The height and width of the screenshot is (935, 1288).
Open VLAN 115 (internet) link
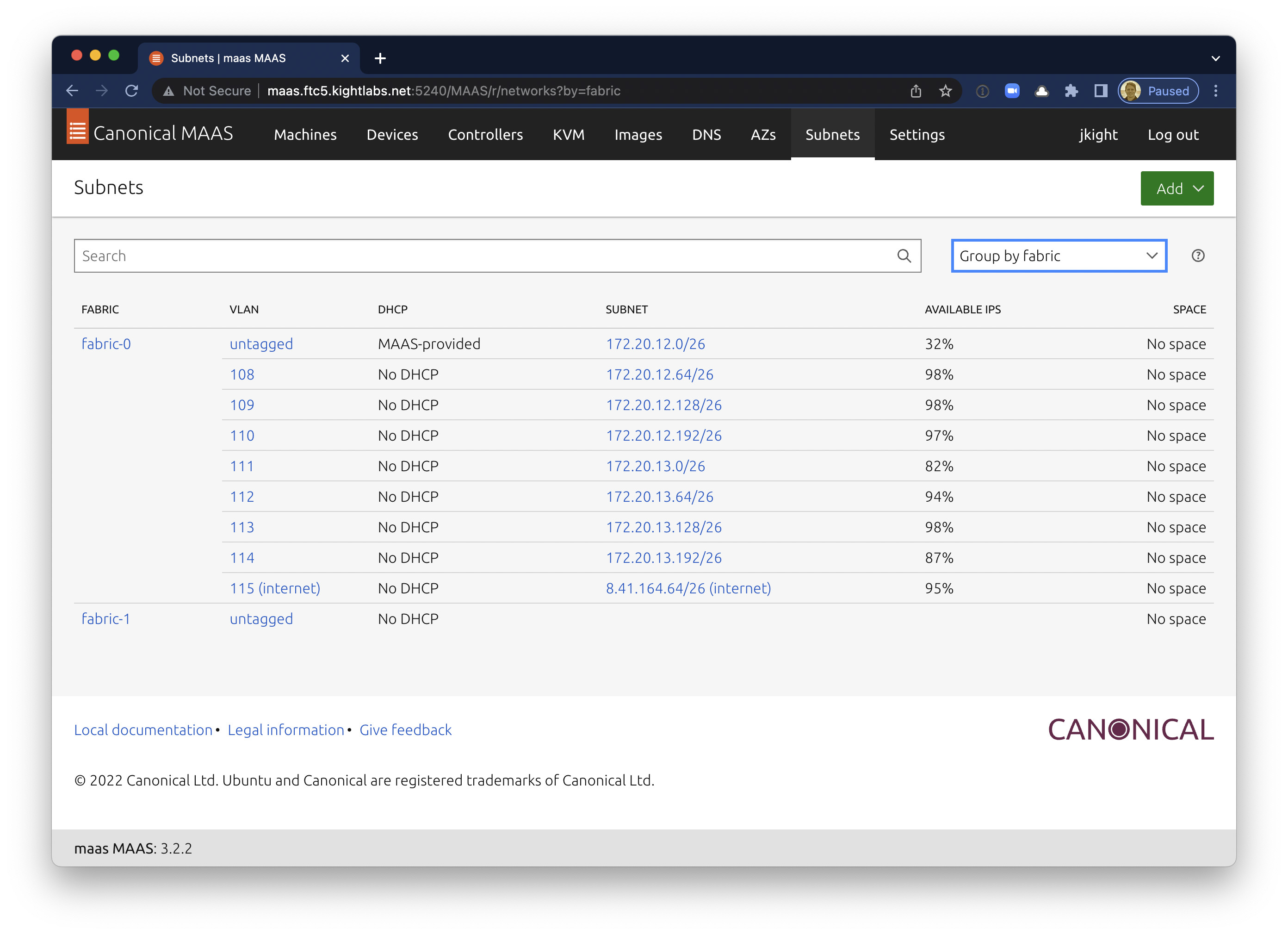[275, 588]
